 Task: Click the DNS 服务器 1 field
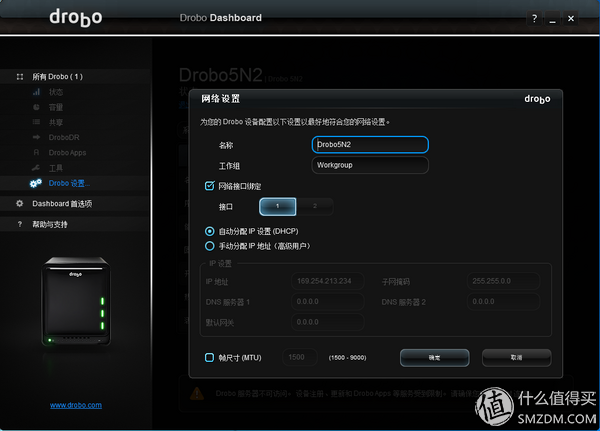coord(328,302)
